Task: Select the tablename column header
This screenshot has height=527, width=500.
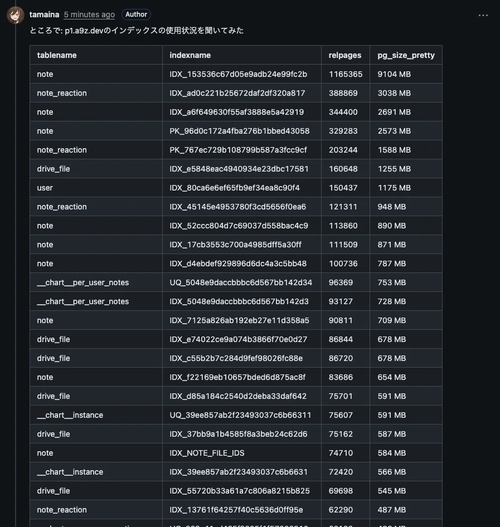Action: (96, 55)
